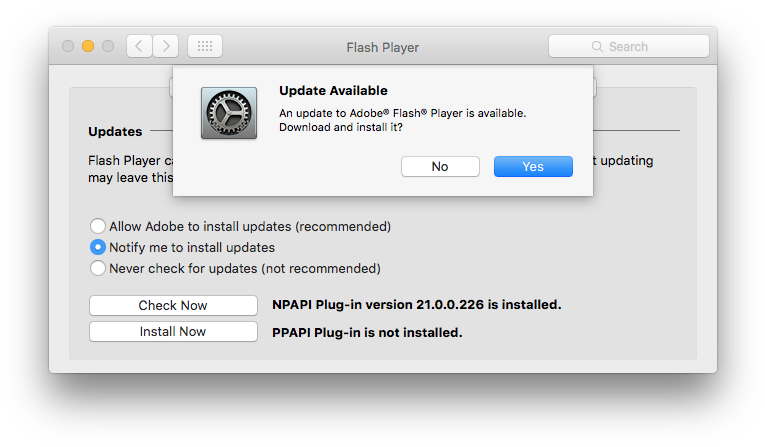The width and height of the screenshot is (765, 447).
Task: Minimize the window with the yellow button
Action: point(88,46)
